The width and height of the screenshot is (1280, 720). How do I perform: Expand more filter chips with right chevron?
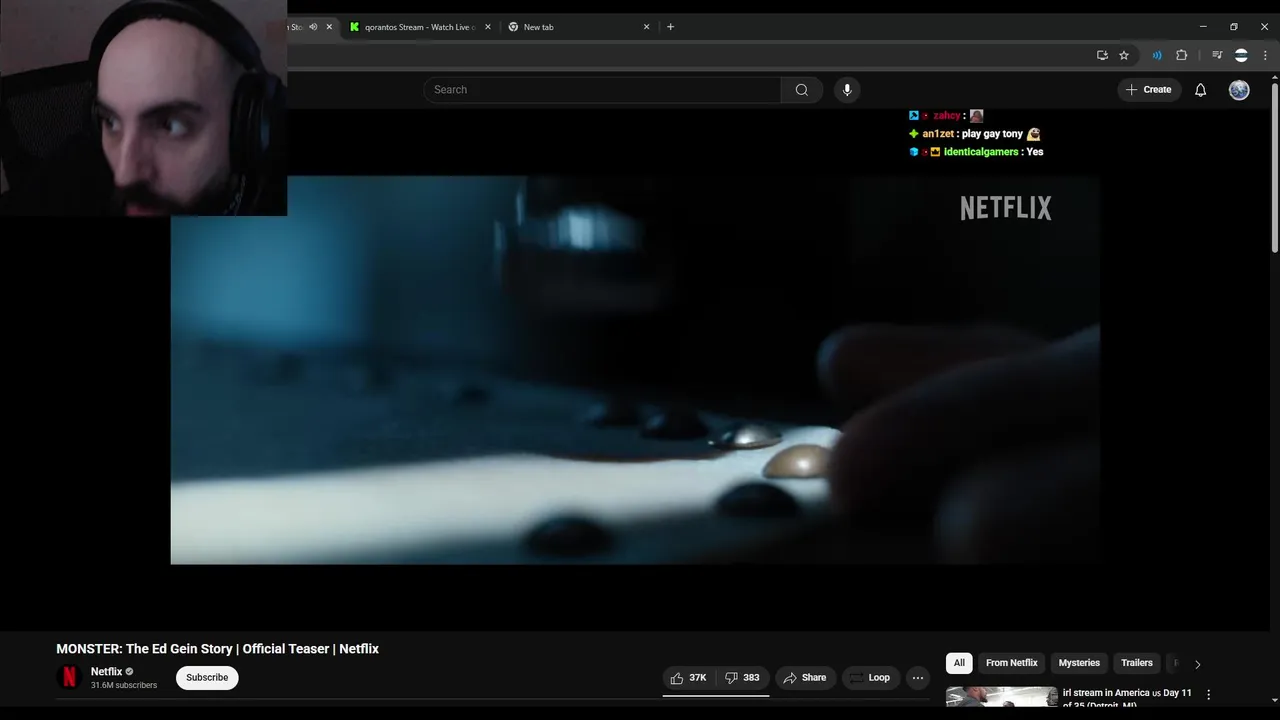(1197, 664)
